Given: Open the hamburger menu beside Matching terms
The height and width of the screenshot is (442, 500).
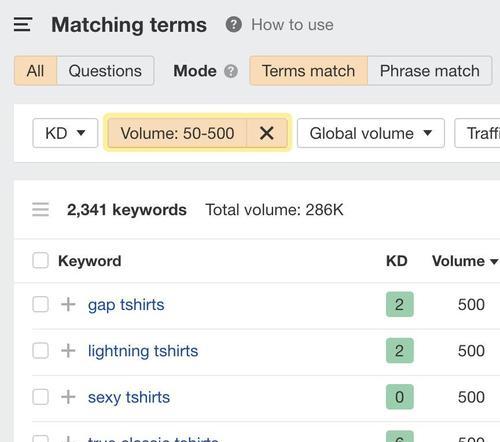Looking at the screenshot, I should coord(23,25).
